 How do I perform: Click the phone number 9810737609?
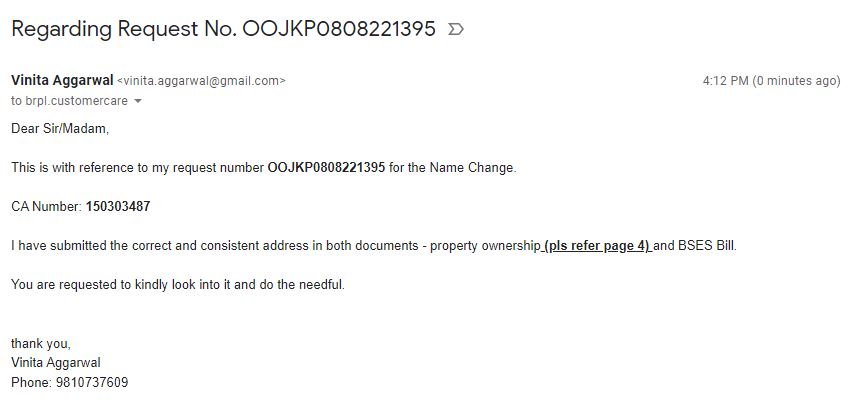(x=92, y=382)
